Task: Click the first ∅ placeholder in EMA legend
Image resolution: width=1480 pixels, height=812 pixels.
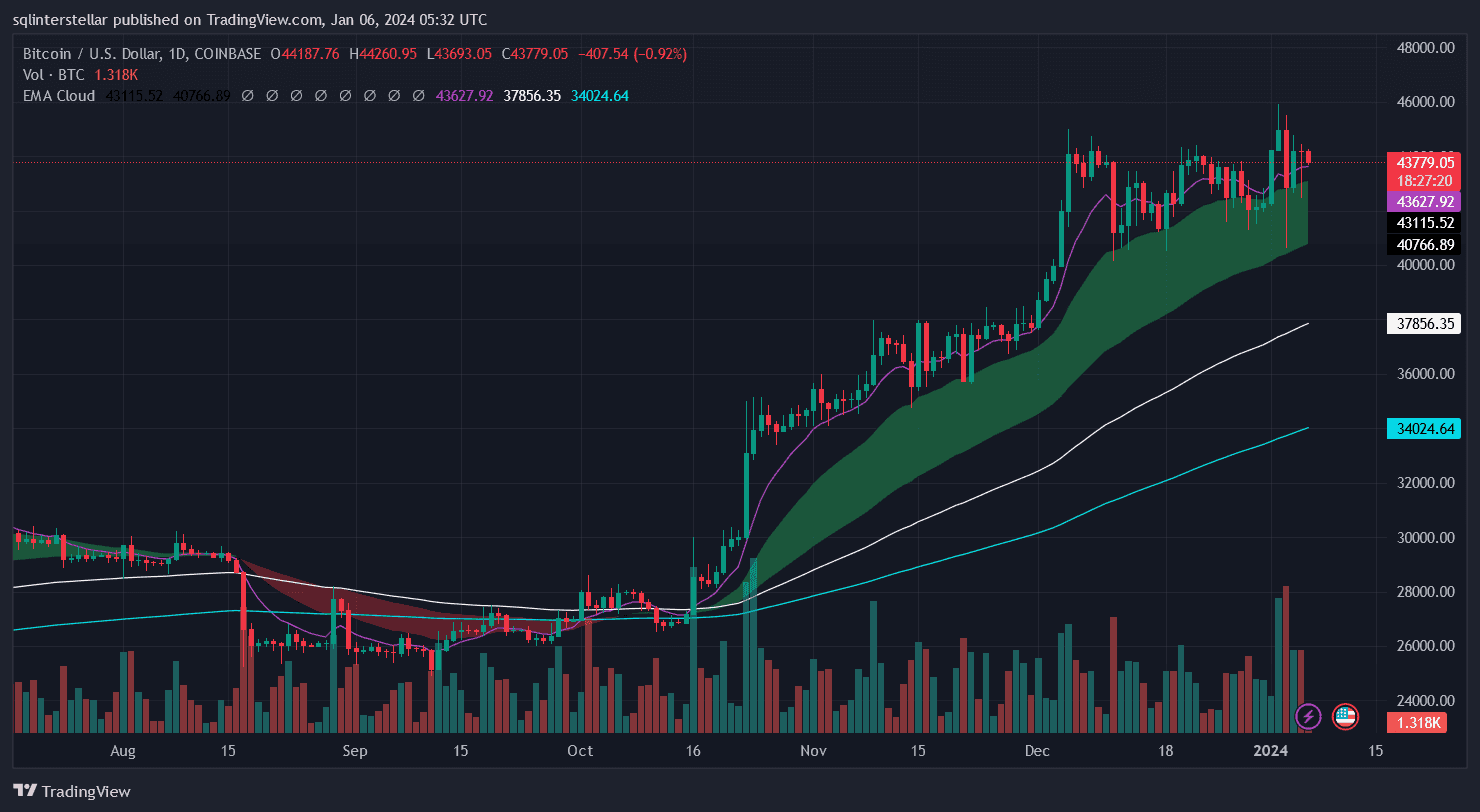Action: click(247, 96)
